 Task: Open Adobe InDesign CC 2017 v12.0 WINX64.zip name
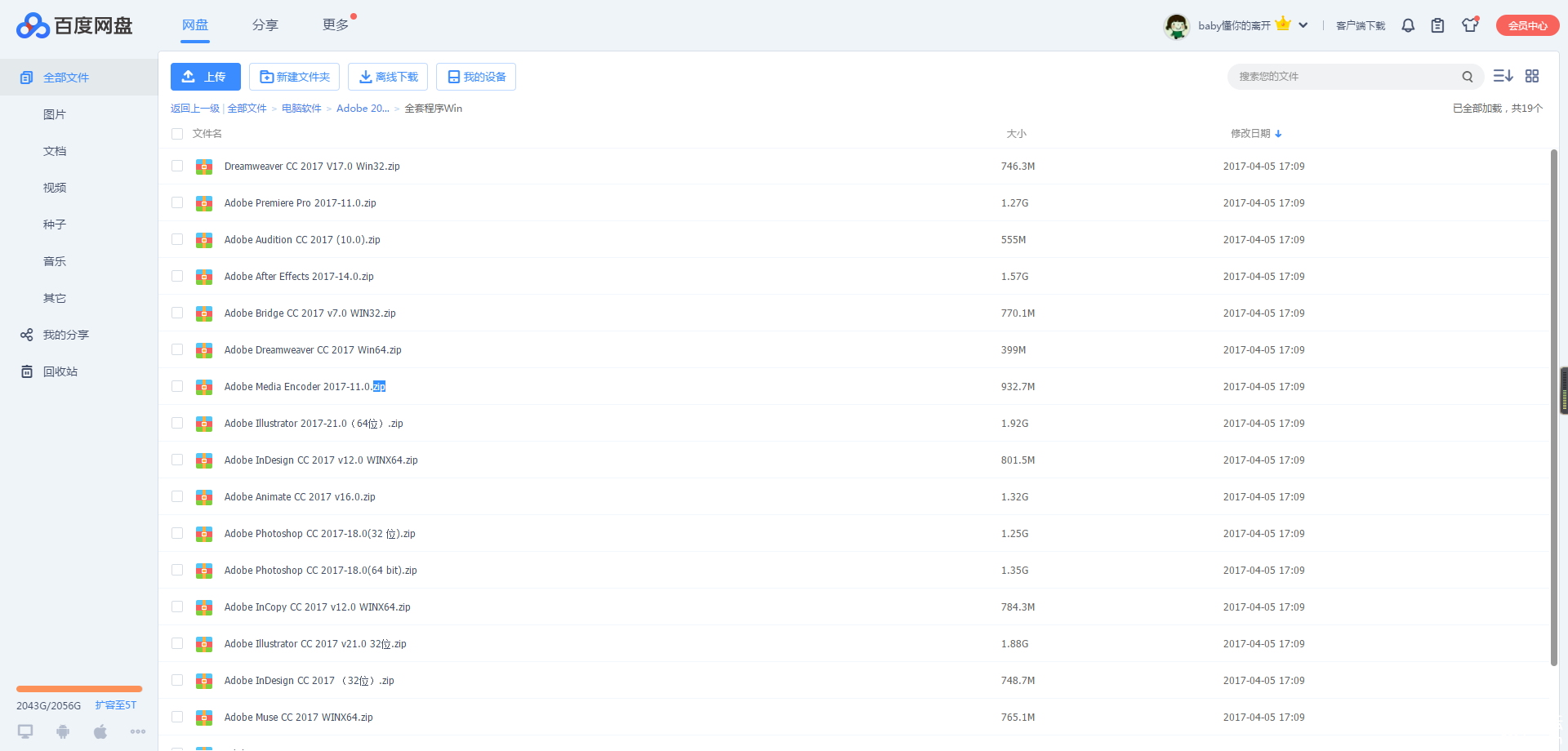pyautogui.click(x=321, y=460)
